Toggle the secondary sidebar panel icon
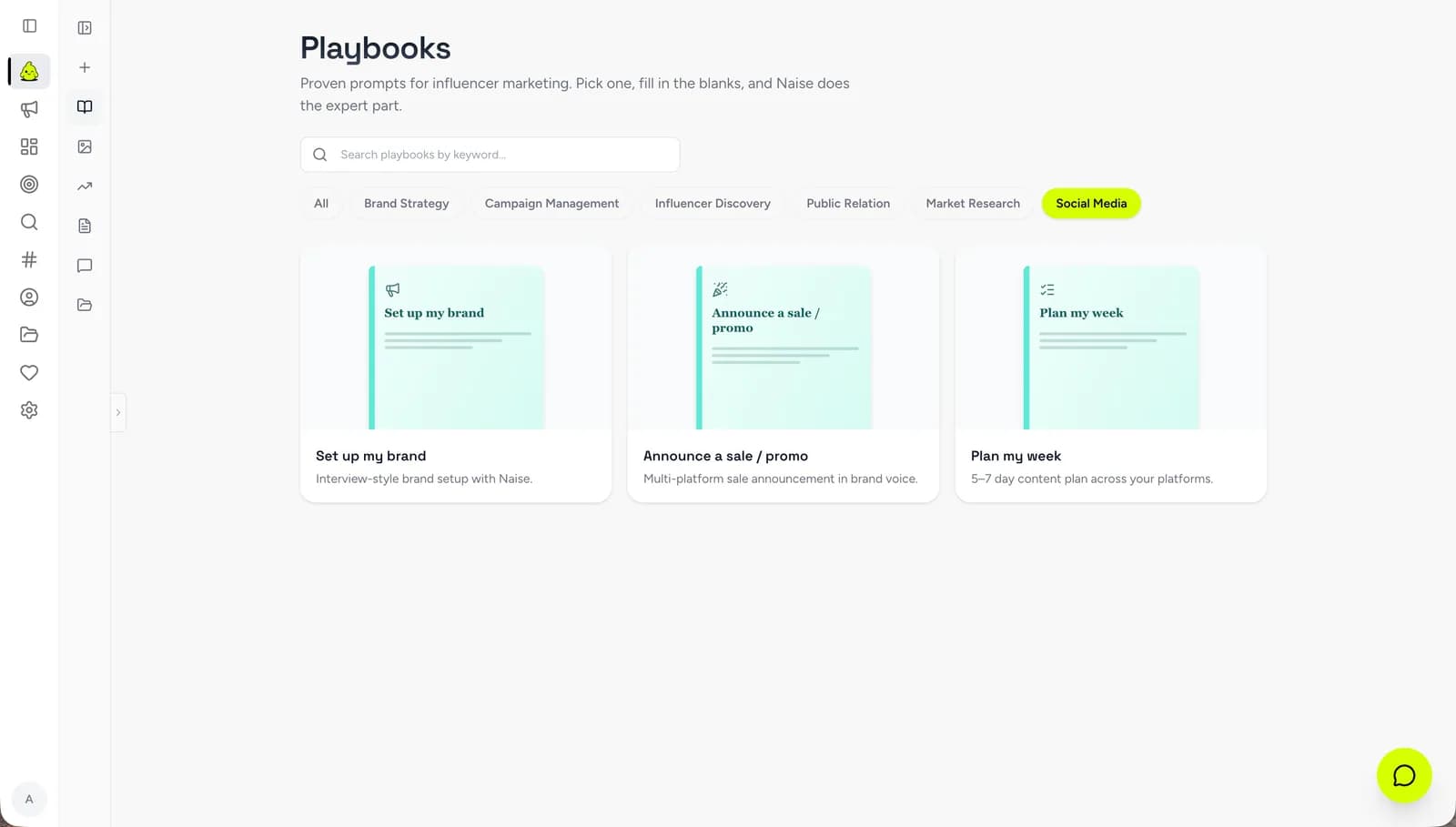The height and width of the screenshot is (827, 1456). point(85,28)
